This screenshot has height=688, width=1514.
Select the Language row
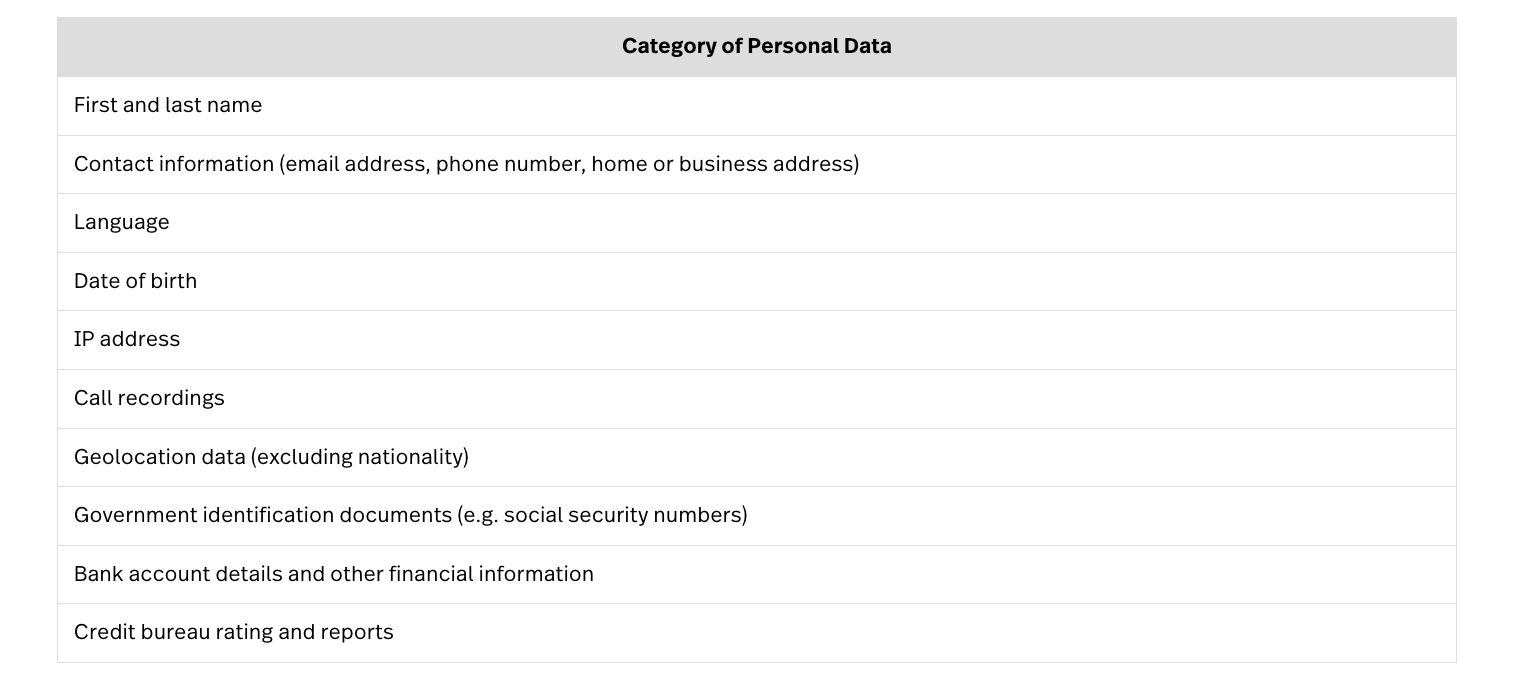pyautogui.click(x=756, y=223)
